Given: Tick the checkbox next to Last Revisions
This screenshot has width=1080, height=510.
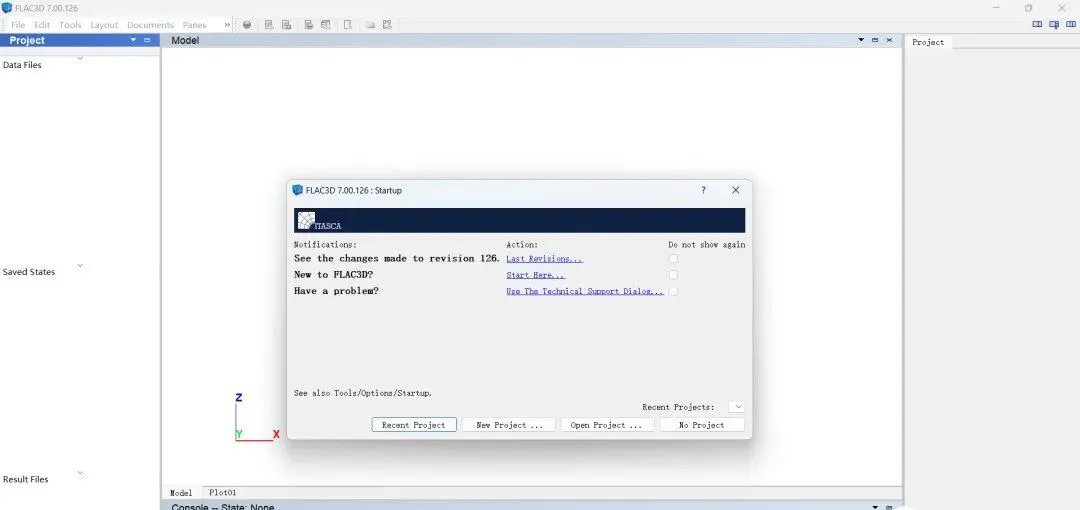Looking at the screenshot, I should tap(674, 258).
